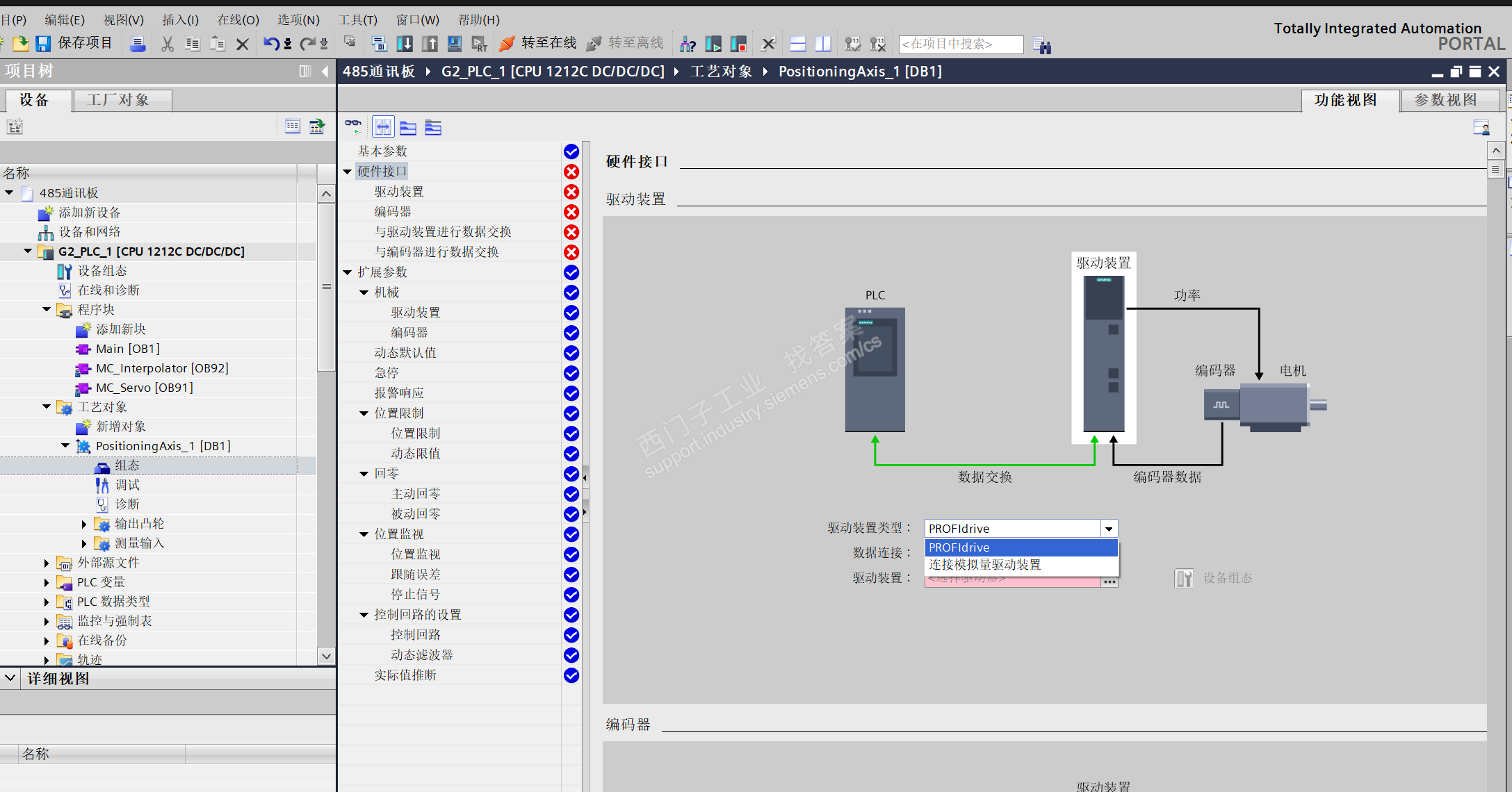Collapse the project tree panel arrow
Screen dimensions: 1512x792
[x=325, y=72]
